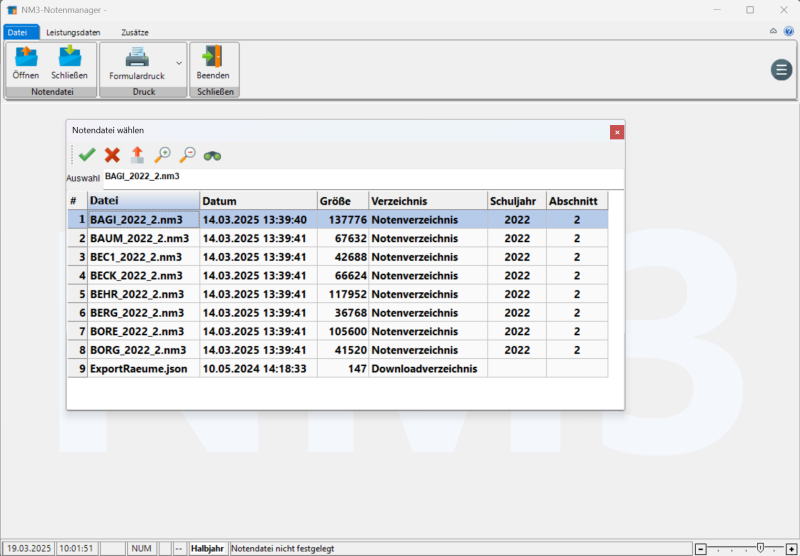Open the round hamburger menu button

click(781, 70)
